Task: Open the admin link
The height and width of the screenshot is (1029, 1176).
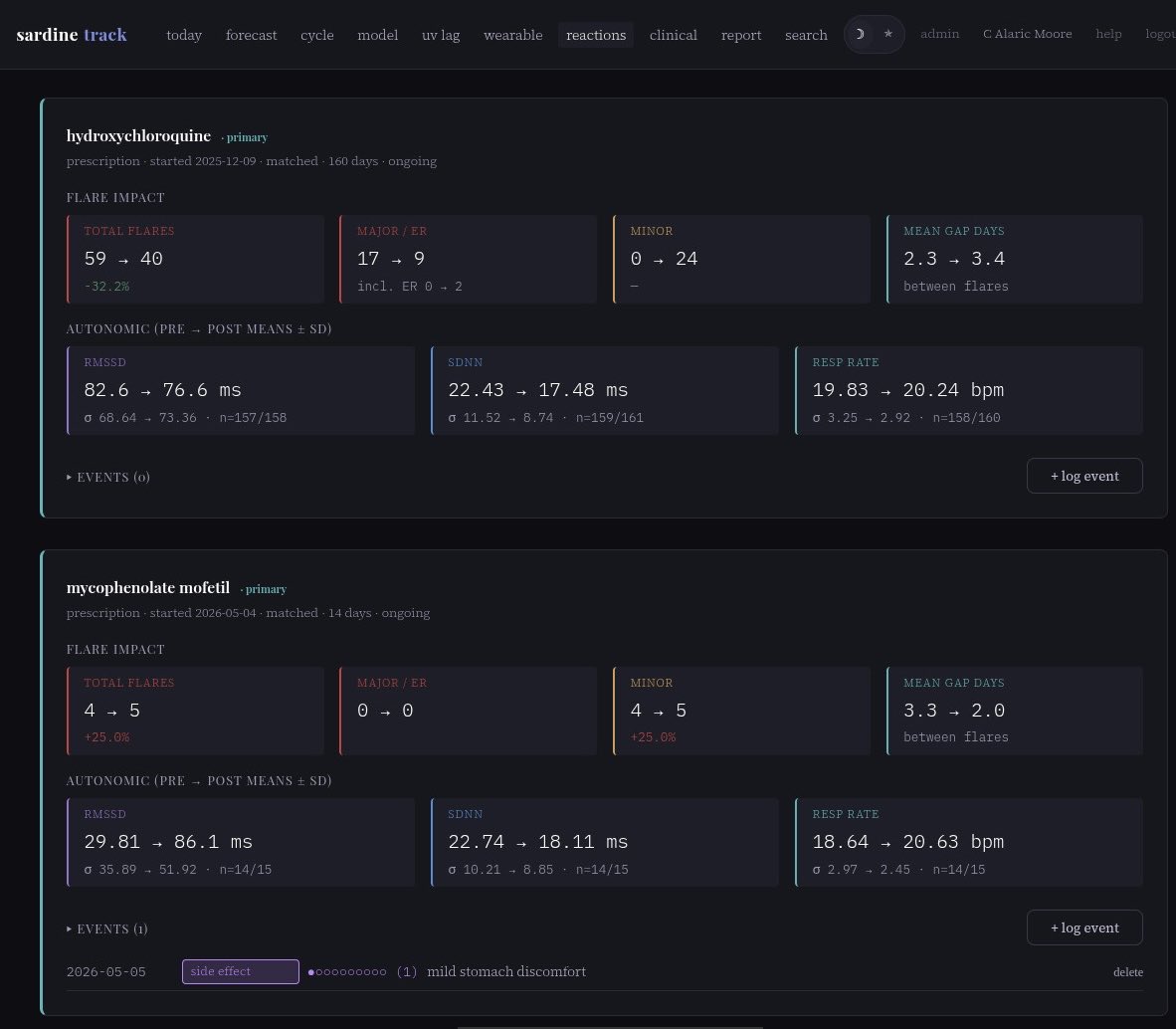Action: click(940, 34)
